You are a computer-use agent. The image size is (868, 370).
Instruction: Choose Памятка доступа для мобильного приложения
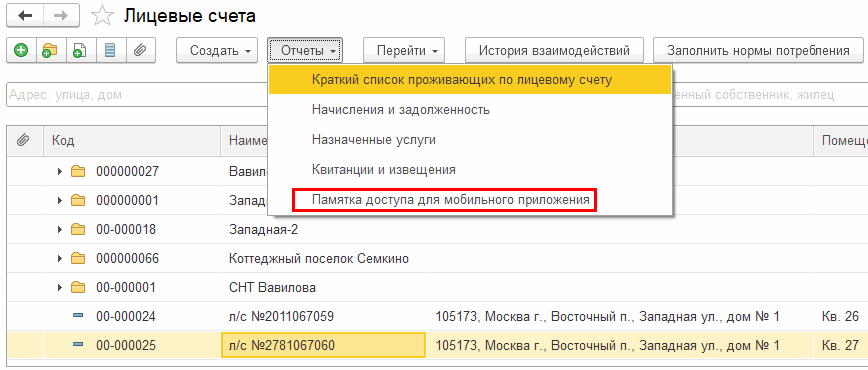point(470,199)
